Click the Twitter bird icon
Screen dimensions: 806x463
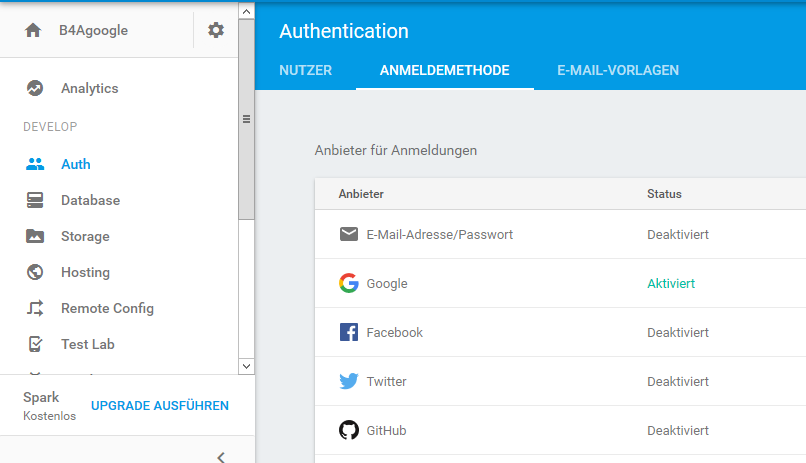(349, 381)
